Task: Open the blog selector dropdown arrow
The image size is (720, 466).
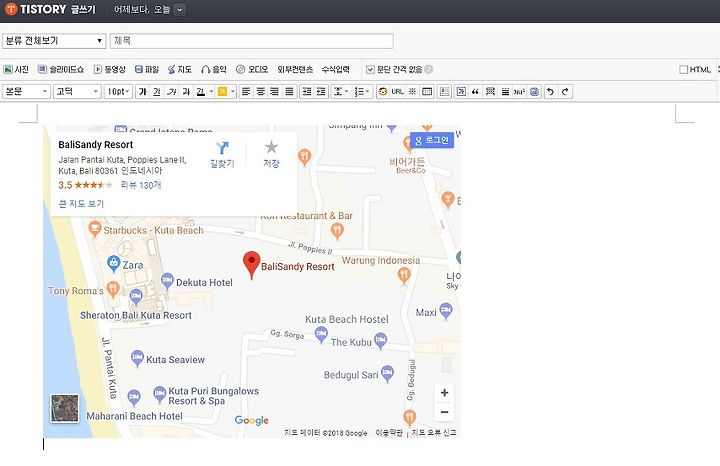Action: [180, 9]
